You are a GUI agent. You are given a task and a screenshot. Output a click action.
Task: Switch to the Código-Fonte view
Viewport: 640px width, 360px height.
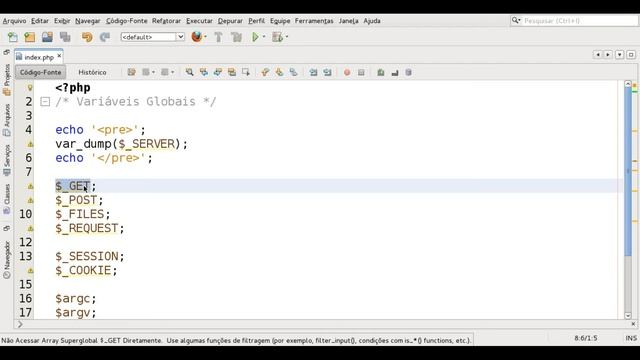40,72
